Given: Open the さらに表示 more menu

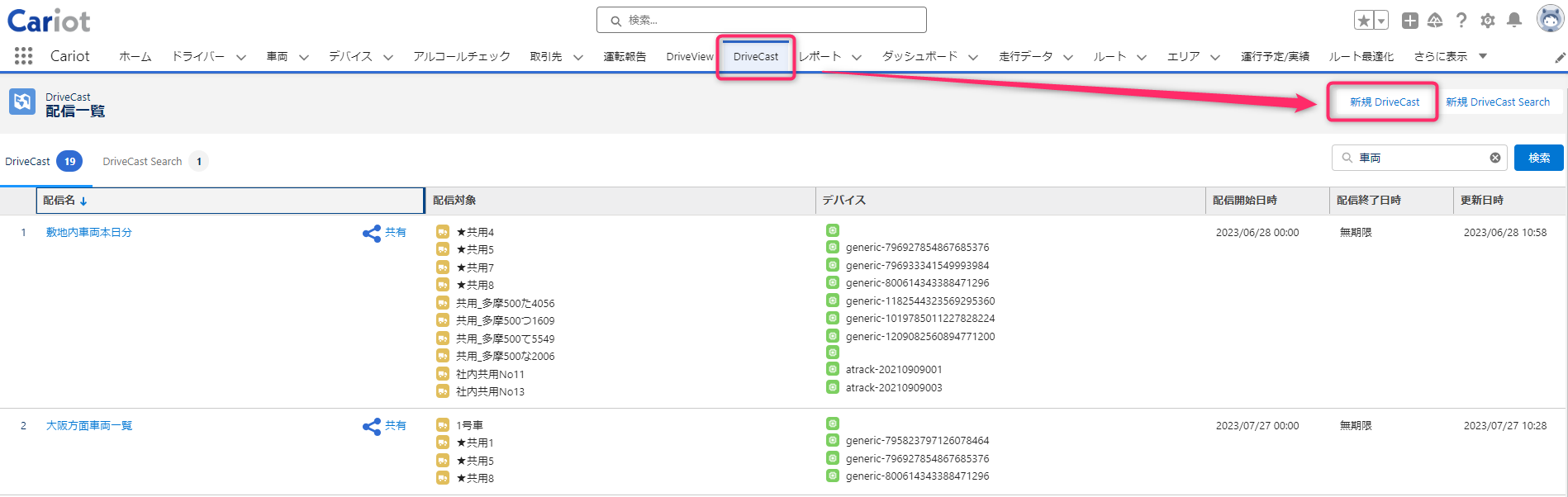Looking at the screenshot, I should 1450,56.
